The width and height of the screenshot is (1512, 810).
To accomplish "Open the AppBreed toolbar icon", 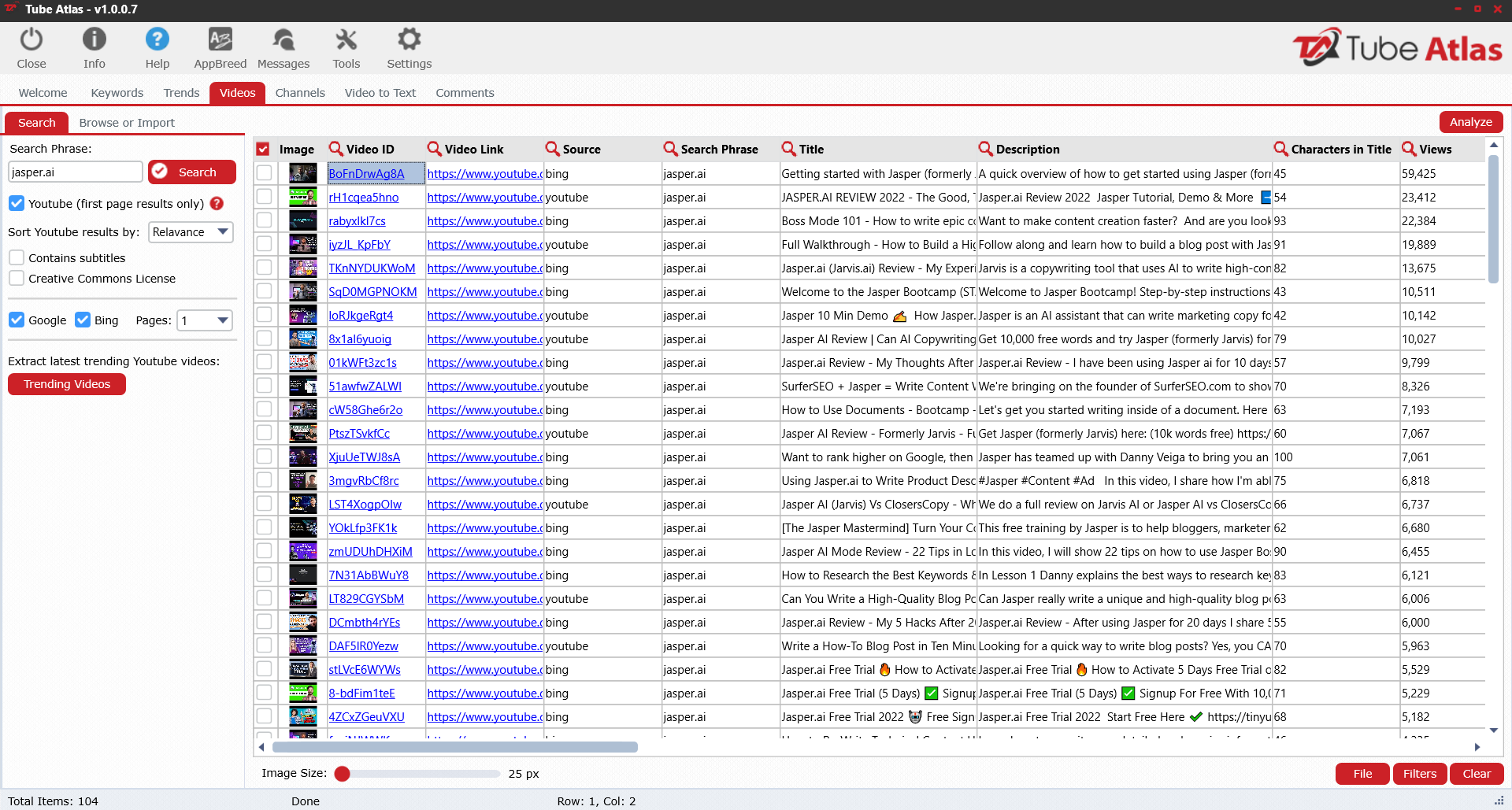I will pos(220,39).
